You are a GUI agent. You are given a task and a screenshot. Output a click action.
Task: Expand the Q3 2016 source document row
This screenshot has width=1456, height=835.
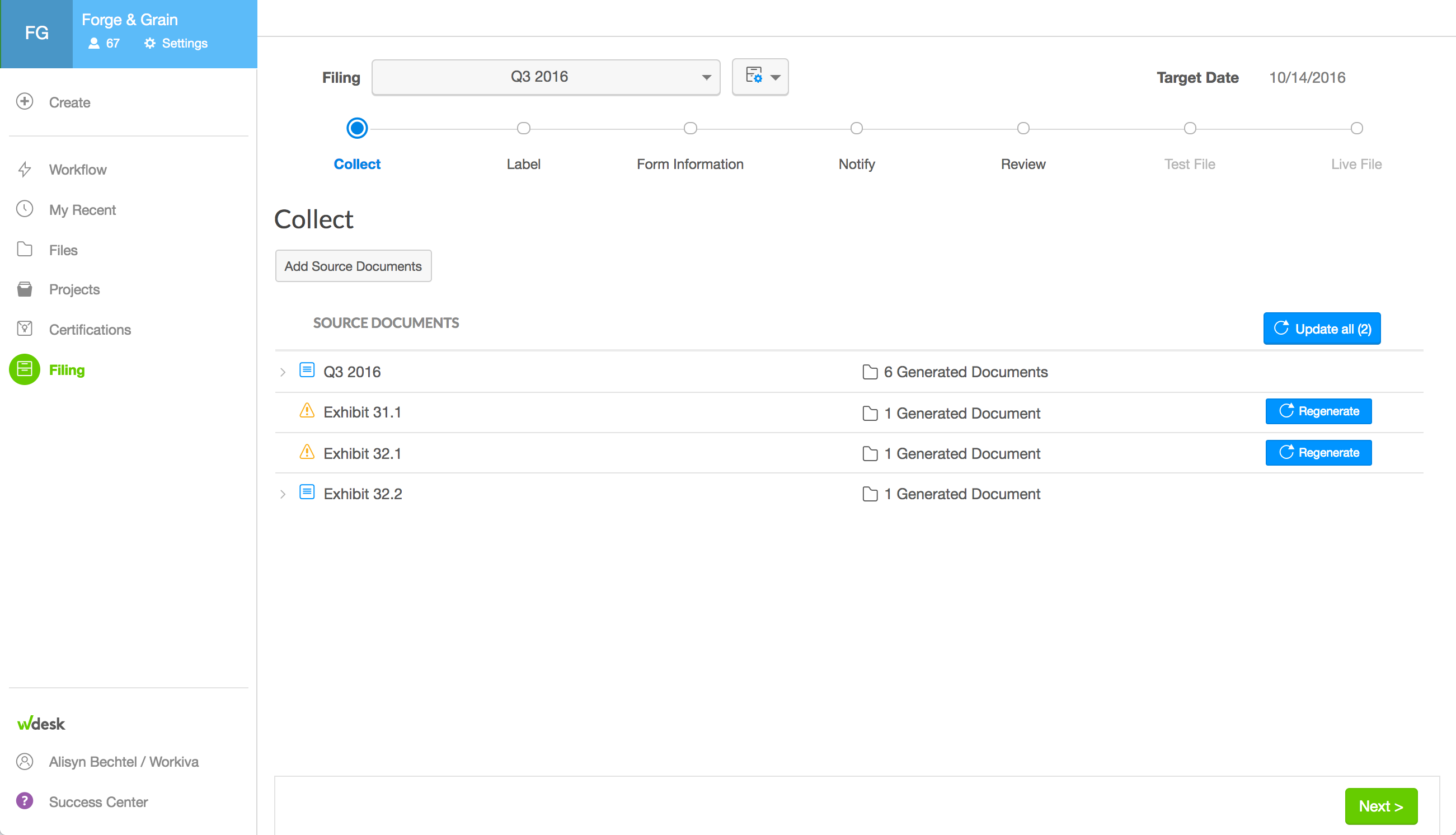point(283,372)
